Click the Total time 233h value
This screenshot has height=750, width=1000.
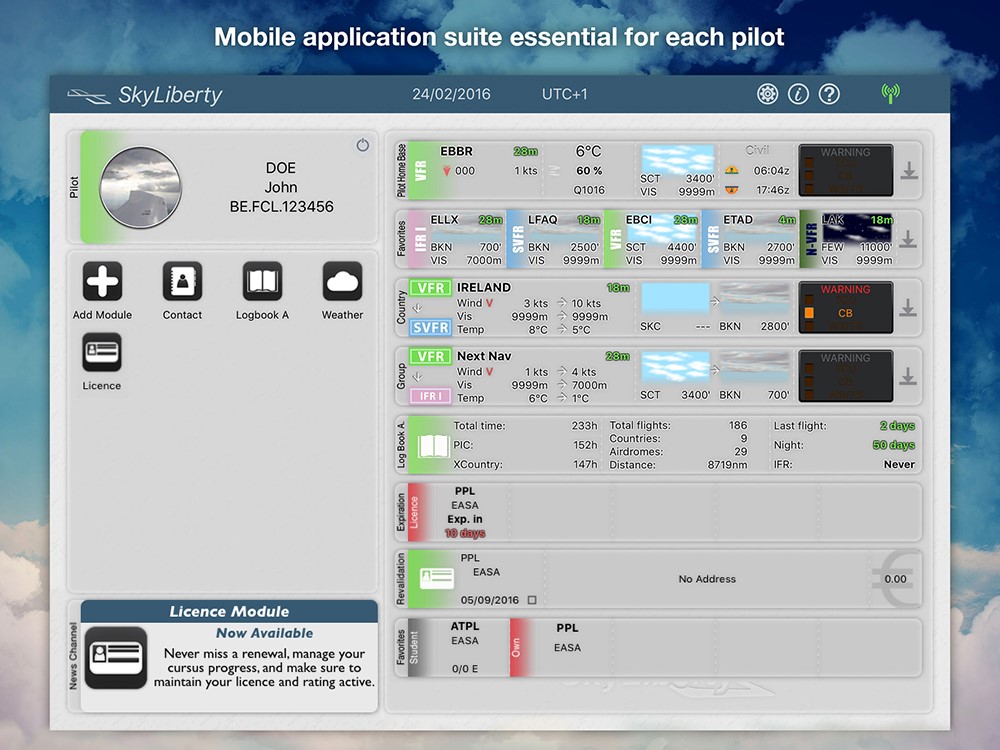pos(584,426)
